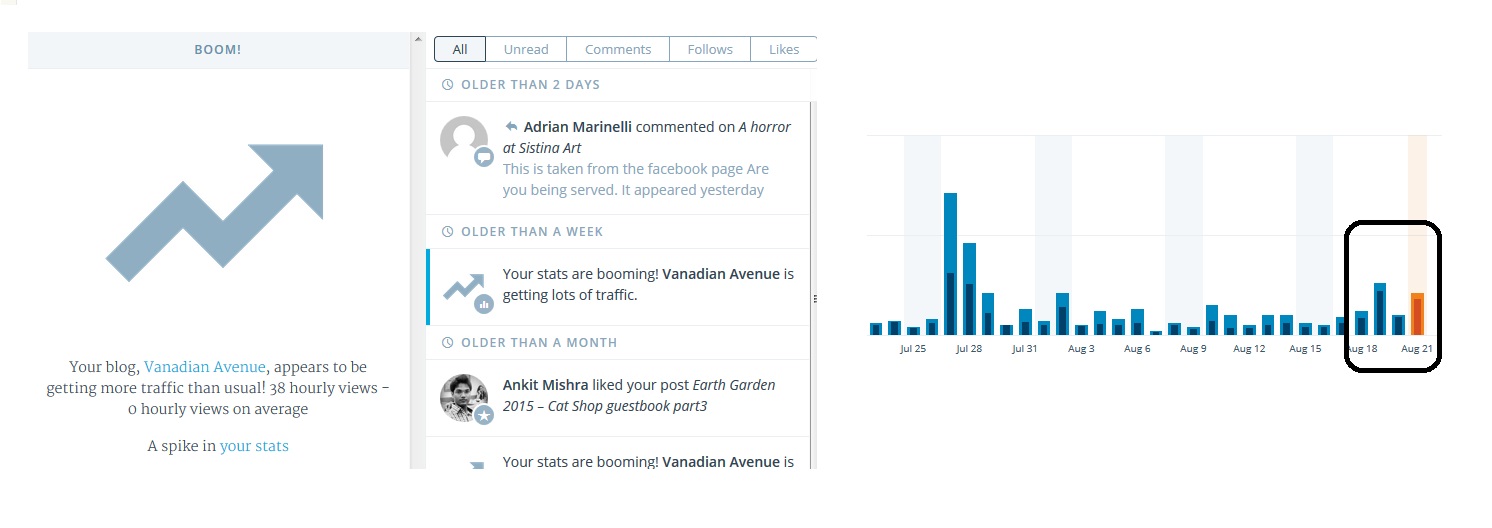The height and width of the screenshot is (528, 1492).
Task: Click clock icon next to Older Than 2 Days
Action: [x=447, y=85]
